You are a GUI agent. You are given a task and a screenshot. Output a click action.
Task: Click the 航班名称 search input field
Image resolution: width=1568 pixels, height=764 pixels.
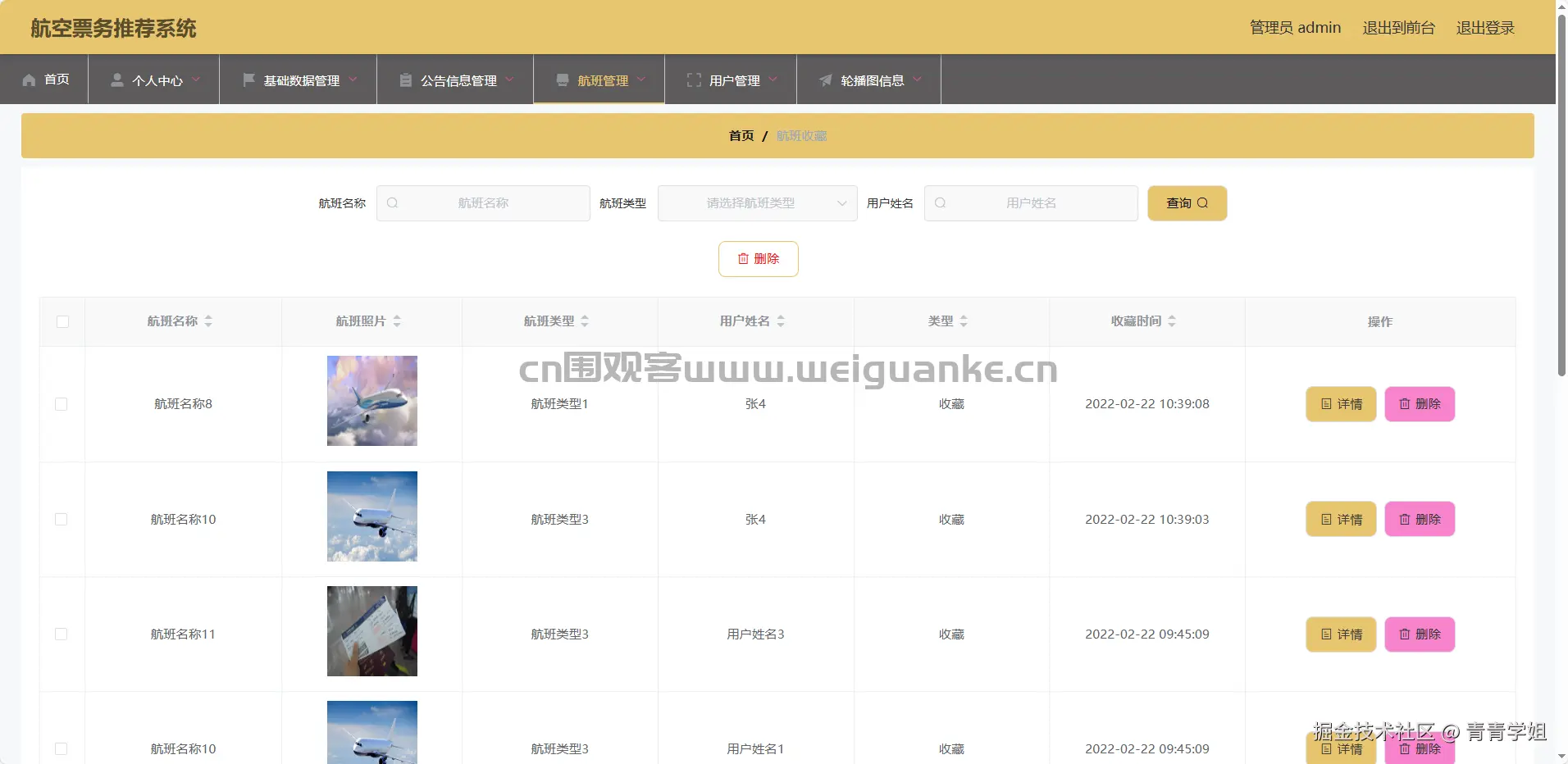[483, 203]
